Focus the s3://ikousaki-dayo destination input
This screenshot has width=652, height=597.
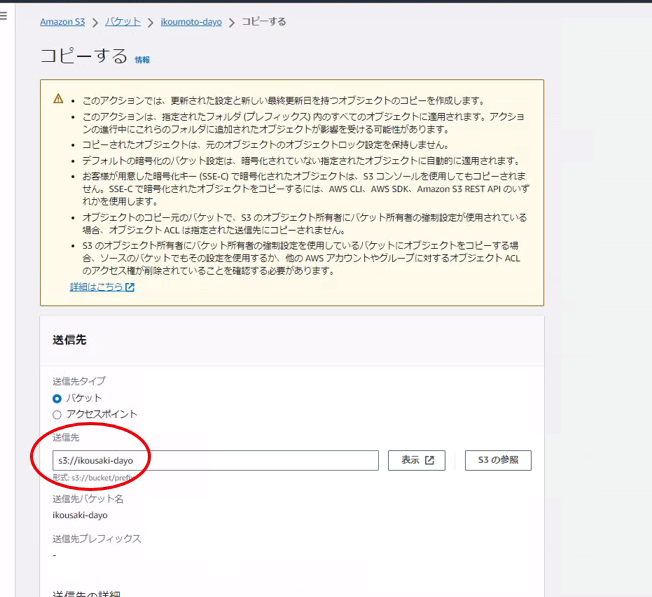pos(215,460)
